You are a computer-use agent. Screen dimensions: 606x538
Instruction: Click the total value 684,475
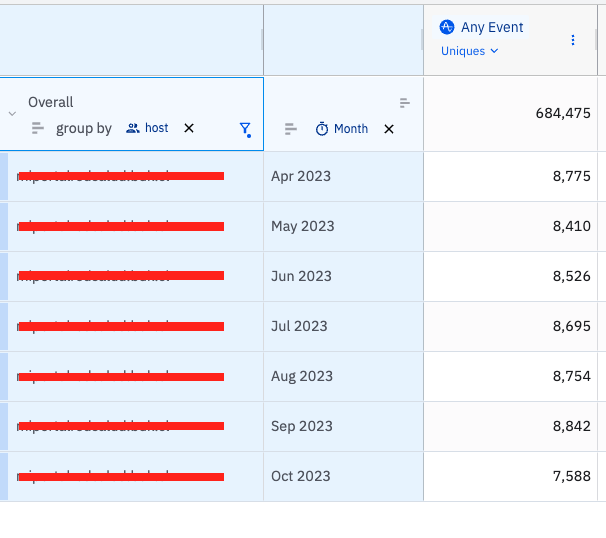pyautogui.click(x=563, y=113)
